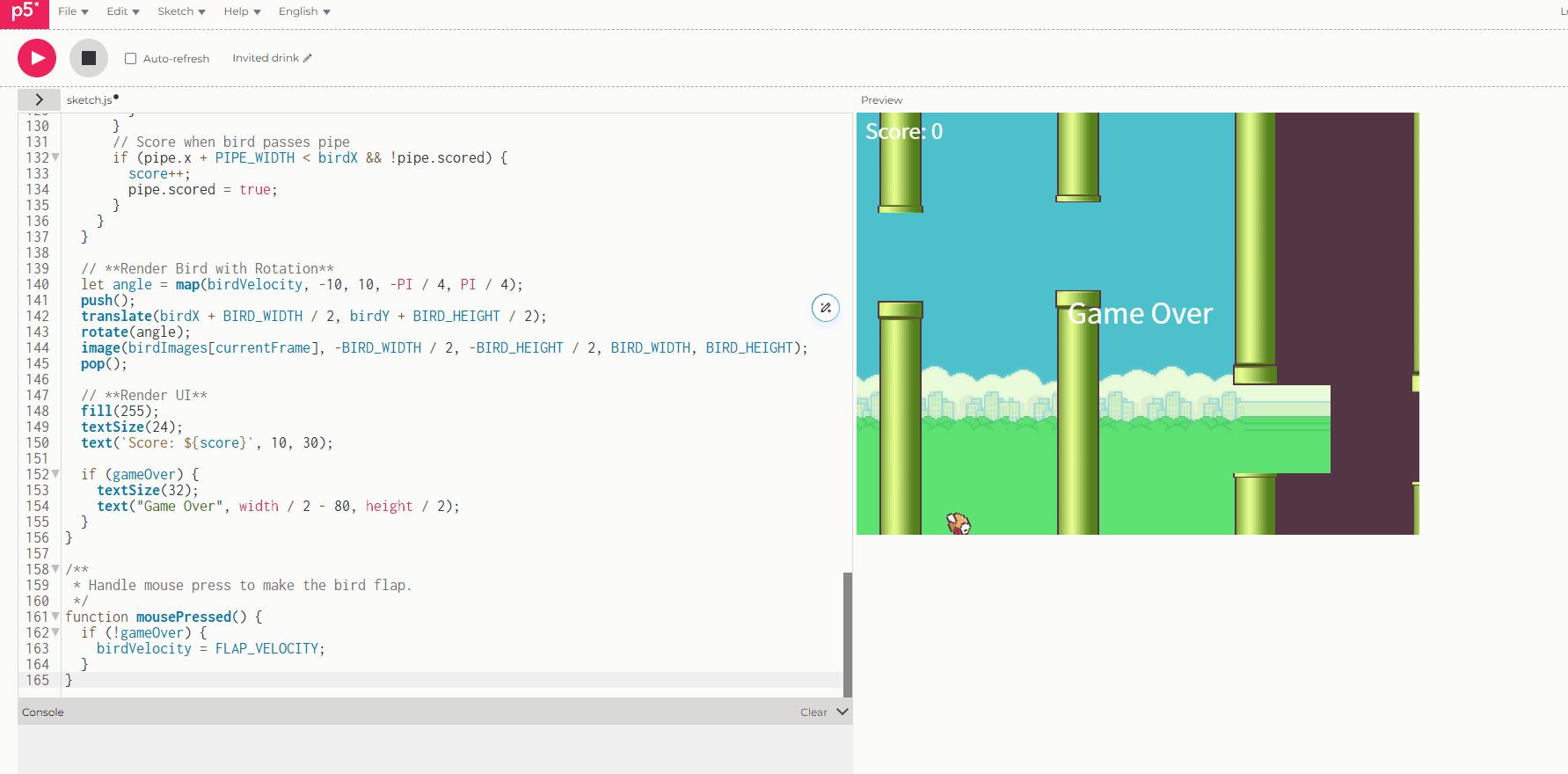This screenshot has width=1568, height=774.
Task: Click the p5* logo icon
Action: [25, 12]
